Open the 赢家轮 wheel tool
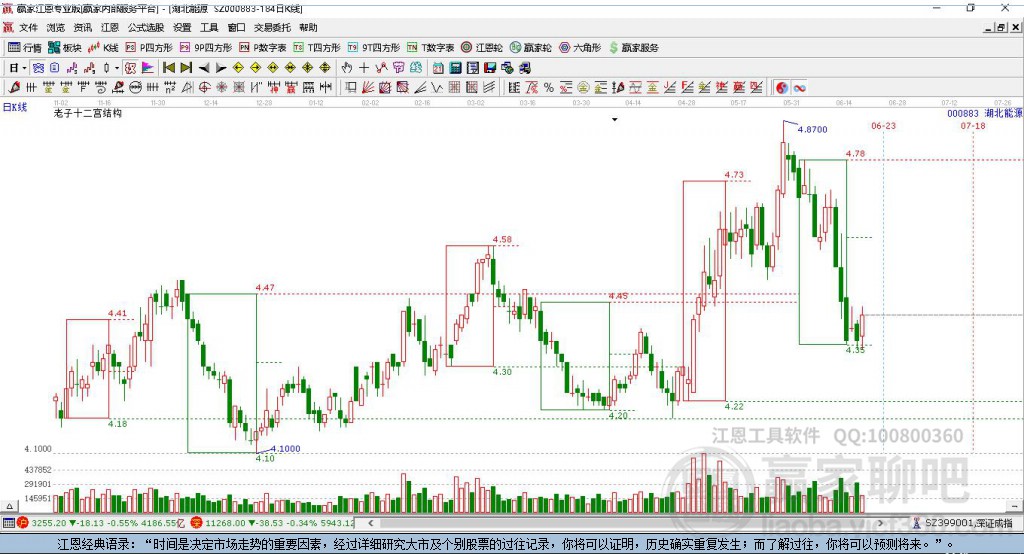The height and width of the screenshot is (554, 1024). (530, 48)
